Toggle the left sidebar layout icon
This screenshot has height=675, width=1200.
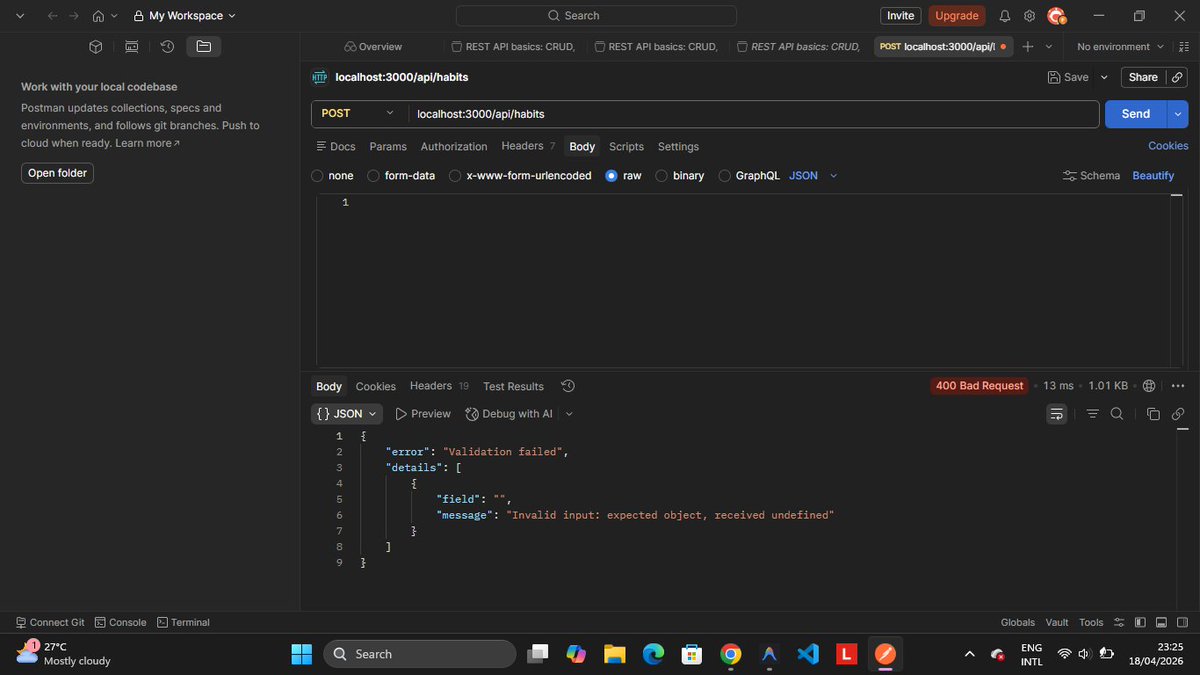click(x=1141, y=622)
